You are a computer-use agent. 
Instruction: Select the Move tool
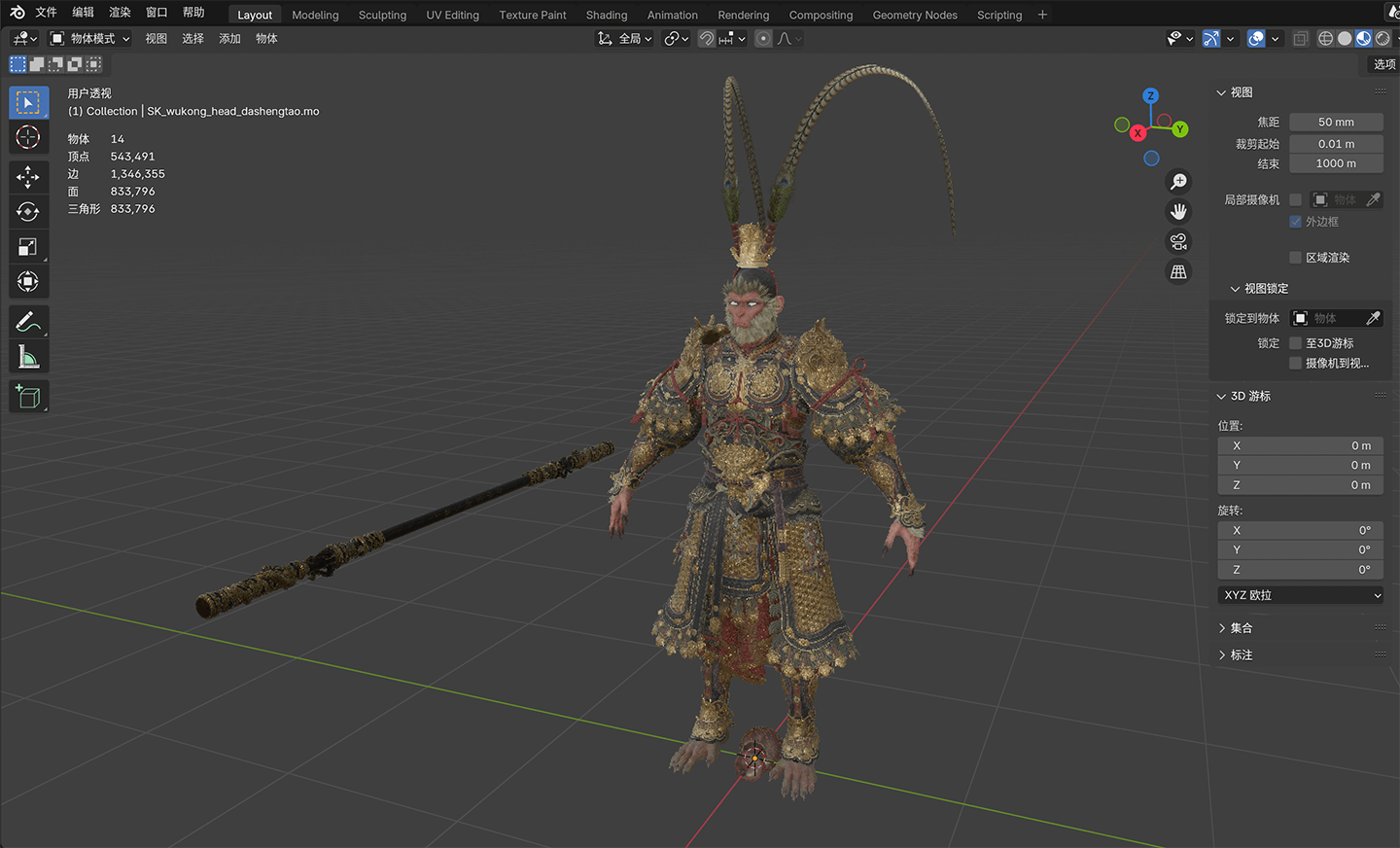tap(28, 177)
